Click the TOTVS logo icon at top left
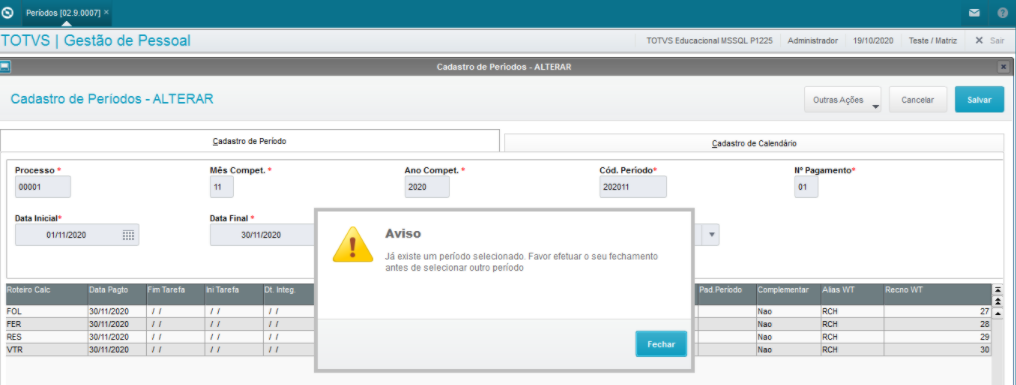Screen dimensions: 1016x385 point(8,12)
